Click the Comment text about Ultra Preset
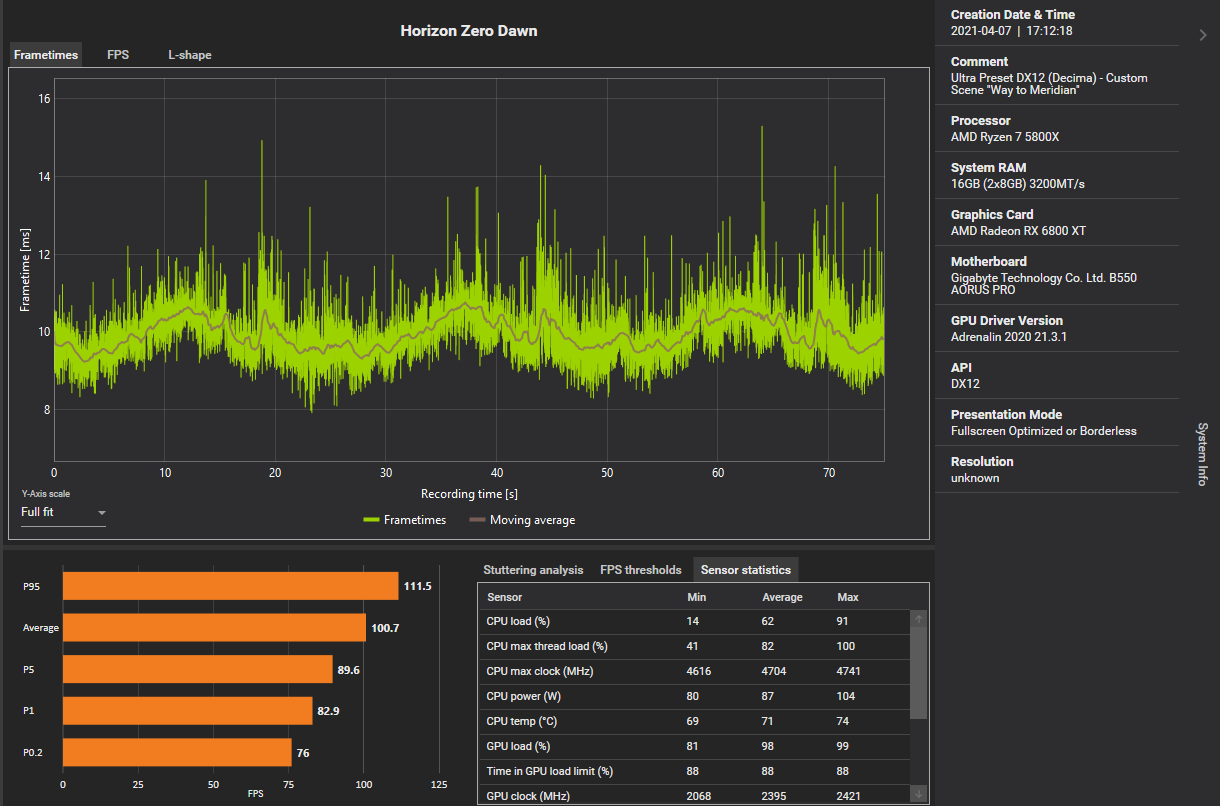This screenshot has width=1220, height=806. [1049, 85]
